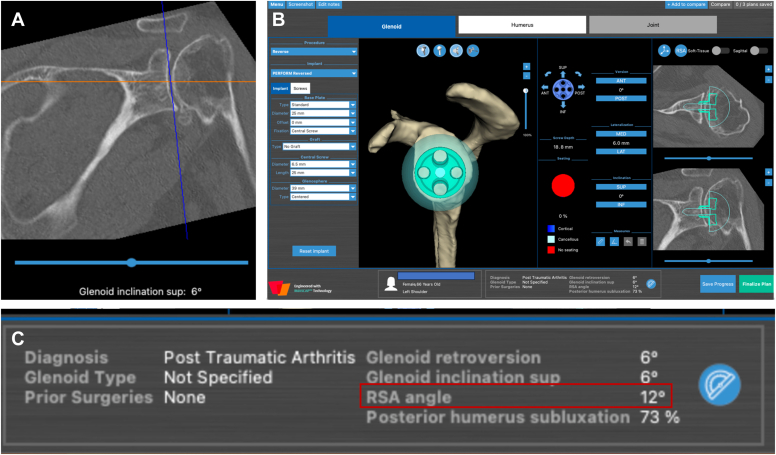Open the Procedure dropdown showing Reverse
The height and width of the screenshot is (455, 776).
(x=314, y=51)
